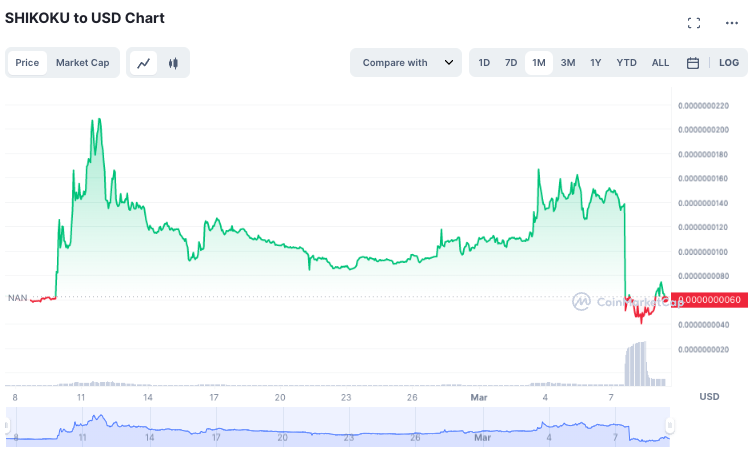The width and height of the screenshot is (755, 457).
Task: Set chart range to 1M
Action: tap(539, 63)
